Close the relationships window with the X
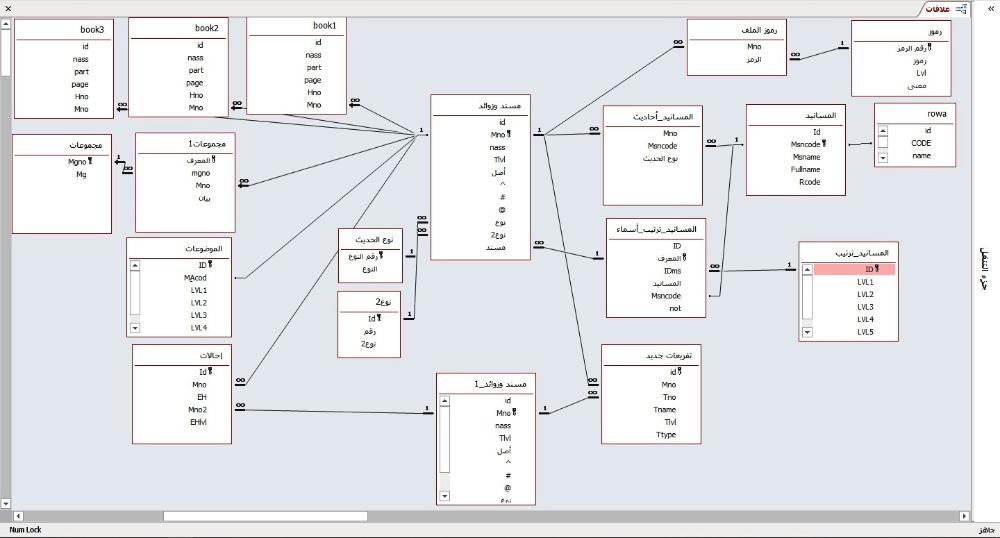 tap(8, 8)
